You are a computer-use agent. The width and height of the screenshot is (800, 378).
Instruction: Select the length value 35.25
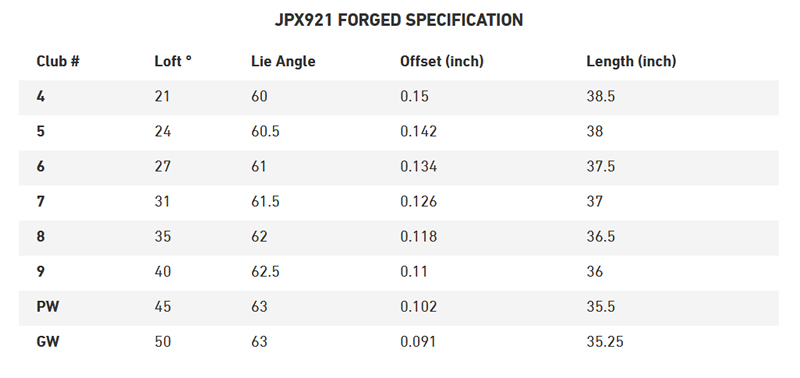point(605,341)
